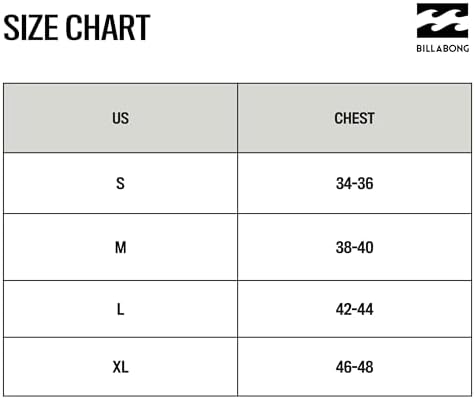Viewport: 475px width, 399px height.
Task: Click the S size cell
Action: 120,183
